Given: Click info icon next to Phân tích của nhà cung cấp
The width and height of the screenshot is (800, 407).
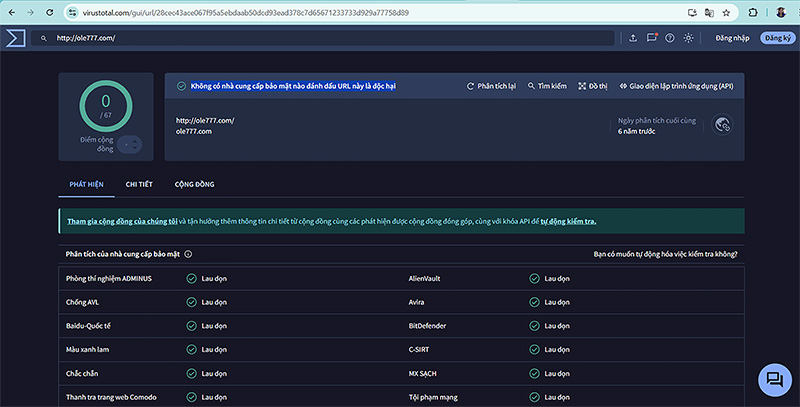Looking at the screenshot, I should coord(188,254).
